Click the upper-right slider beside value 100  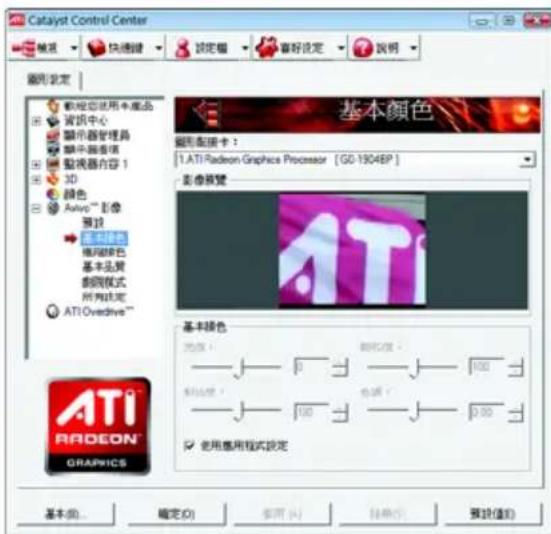click(413, 368)
